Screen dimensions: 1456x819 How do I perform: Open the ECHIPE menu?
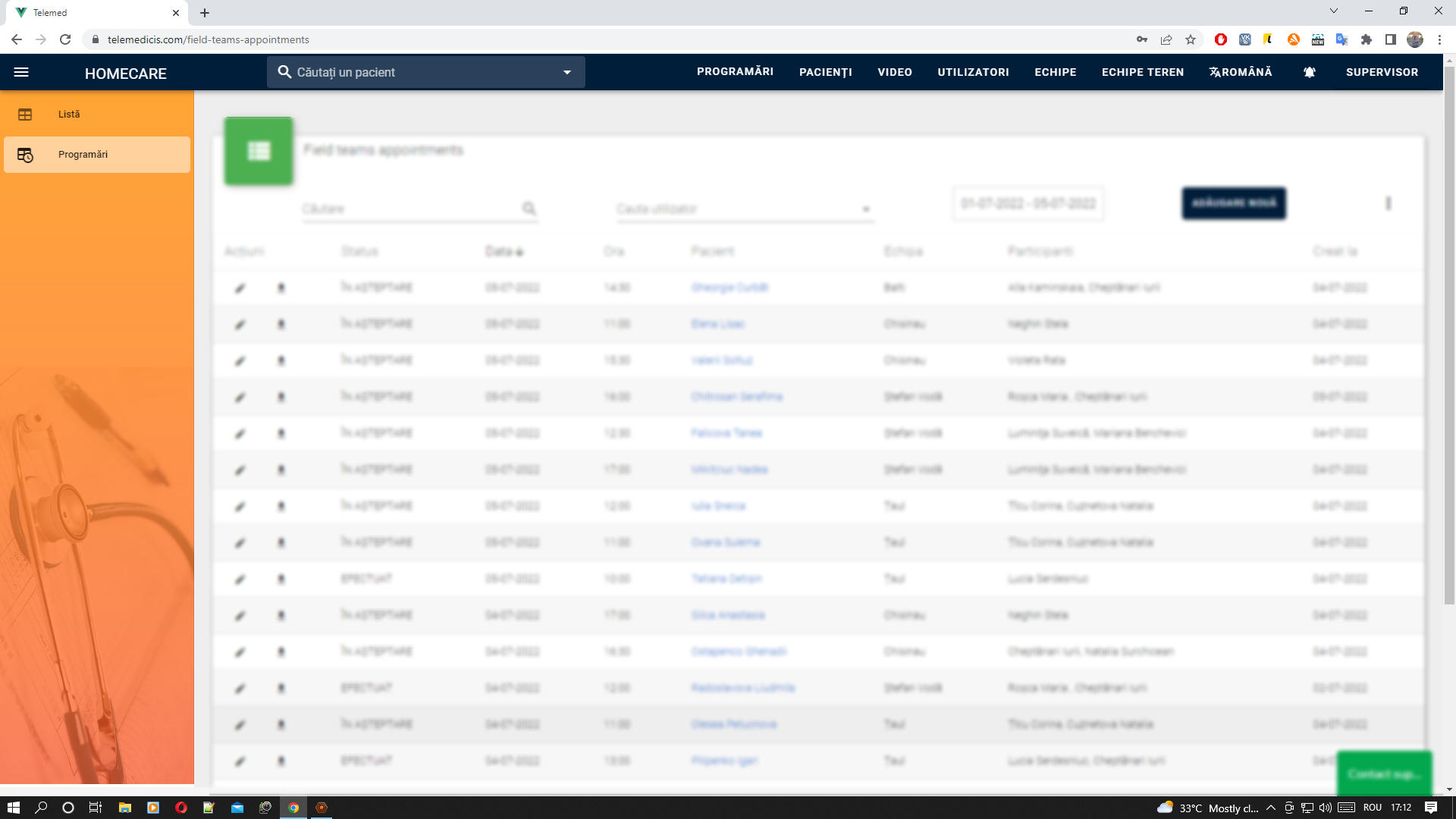click(x=1056, y=72)
